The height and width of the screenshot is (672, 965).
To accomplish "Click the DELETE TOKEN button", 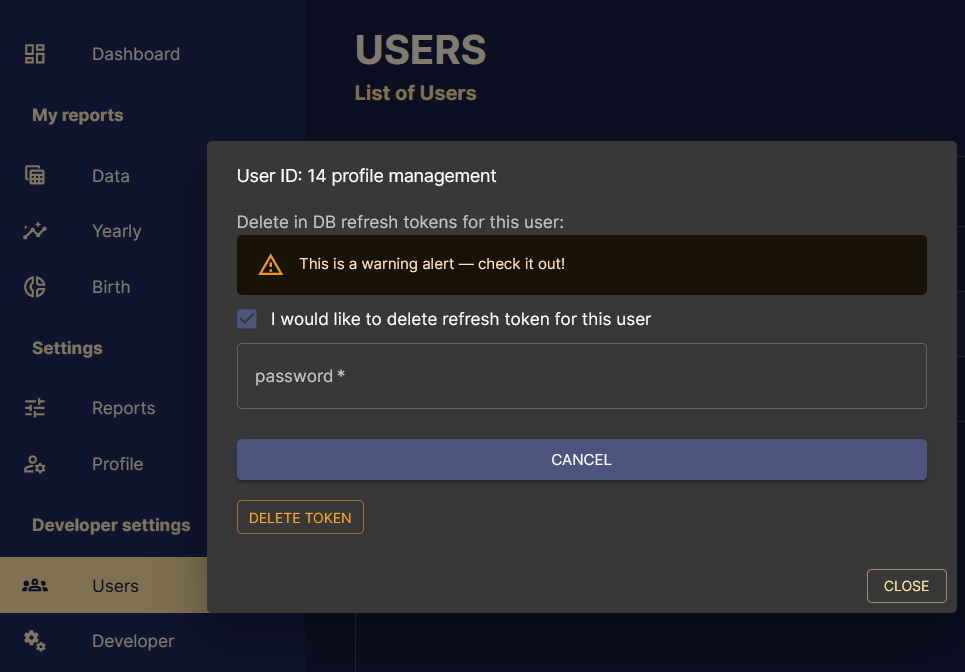I will click(x=300, y=517).
